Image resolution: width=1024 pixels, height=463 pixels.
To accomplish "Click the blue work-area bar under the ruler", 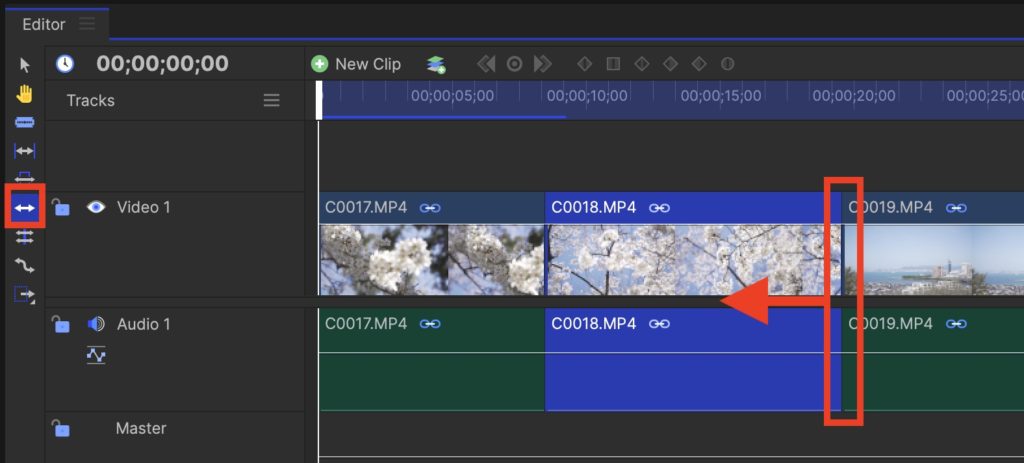I will point(444,117).
